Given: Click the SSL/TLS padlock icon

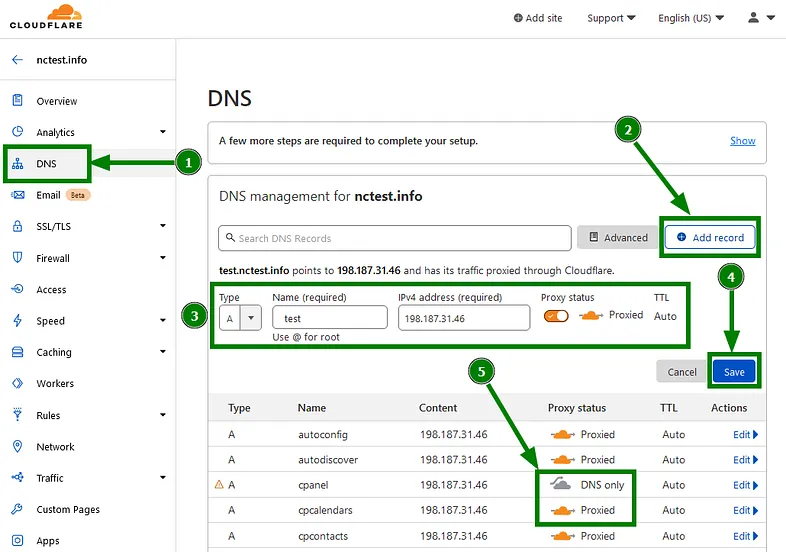Looking at the screenshot, I should coord(18,226).
